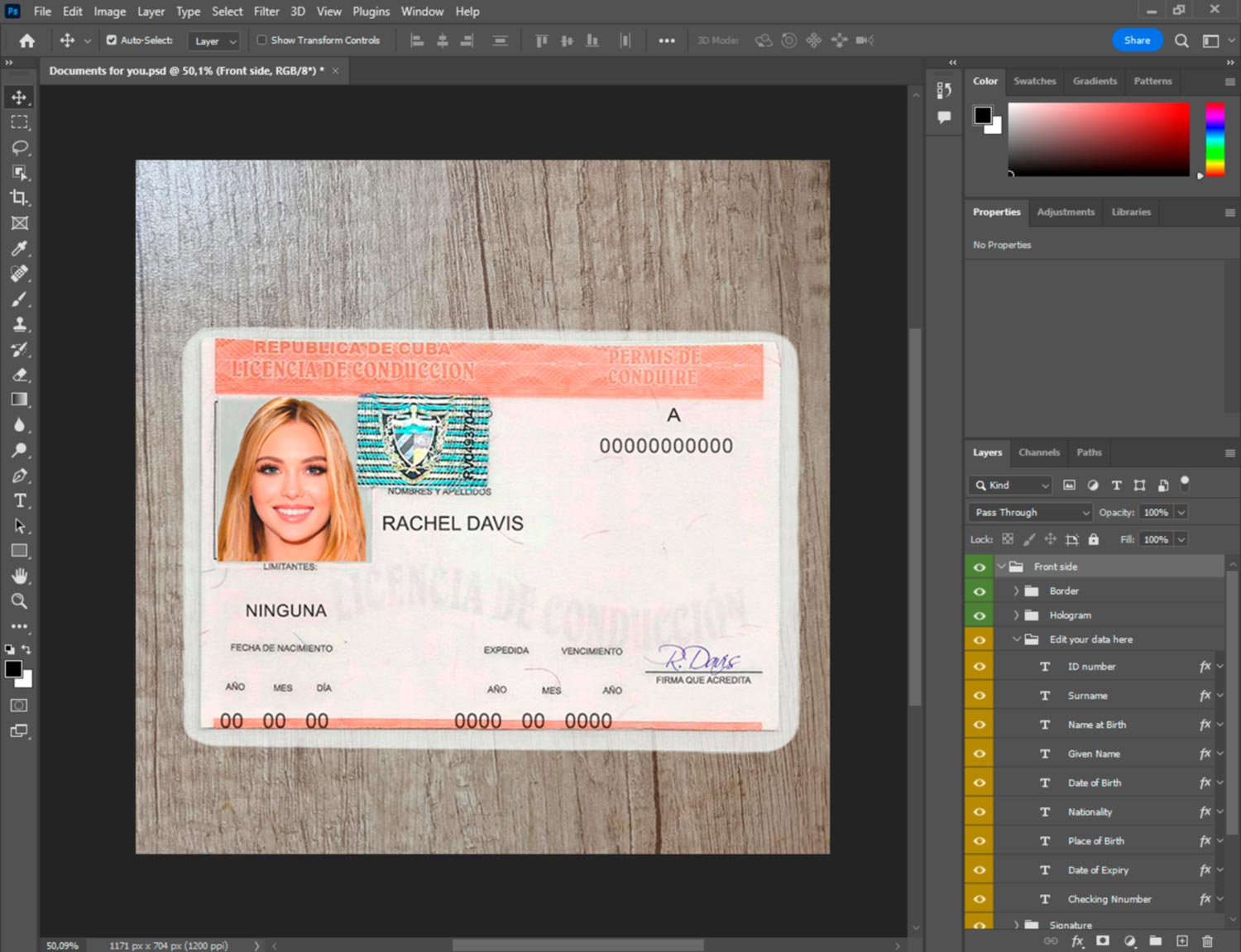Viewport: 1241px width, 952px height.
Task: Switch to the Channels tab
Action: tap(1038, 452)
